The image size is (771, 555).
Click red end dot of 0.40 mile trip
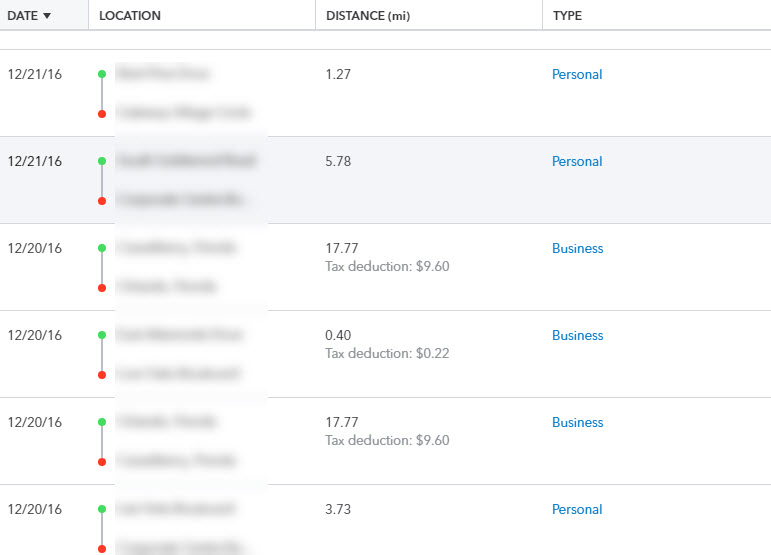pos(102,375)
